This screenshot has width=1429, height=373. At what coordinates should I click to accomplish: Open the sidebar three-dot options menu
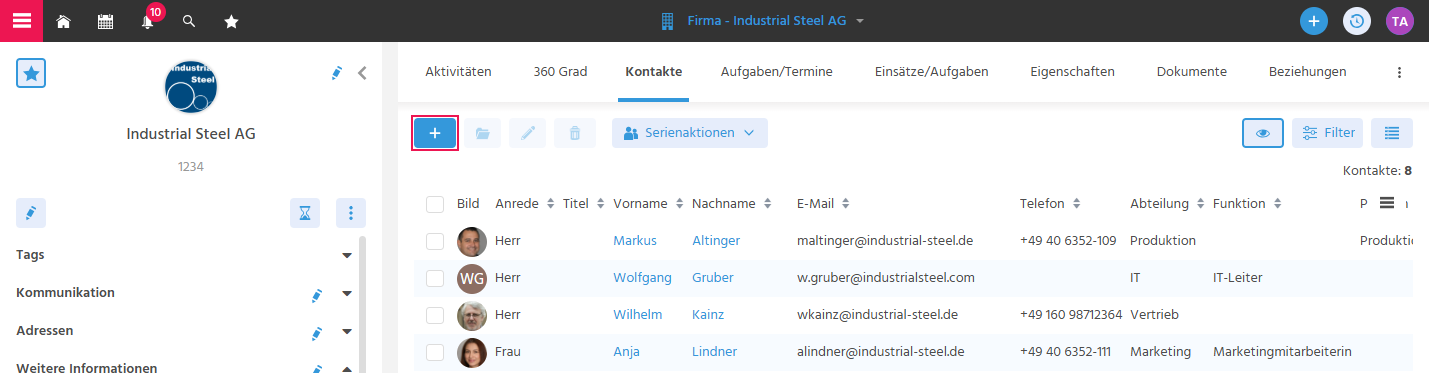351,213
